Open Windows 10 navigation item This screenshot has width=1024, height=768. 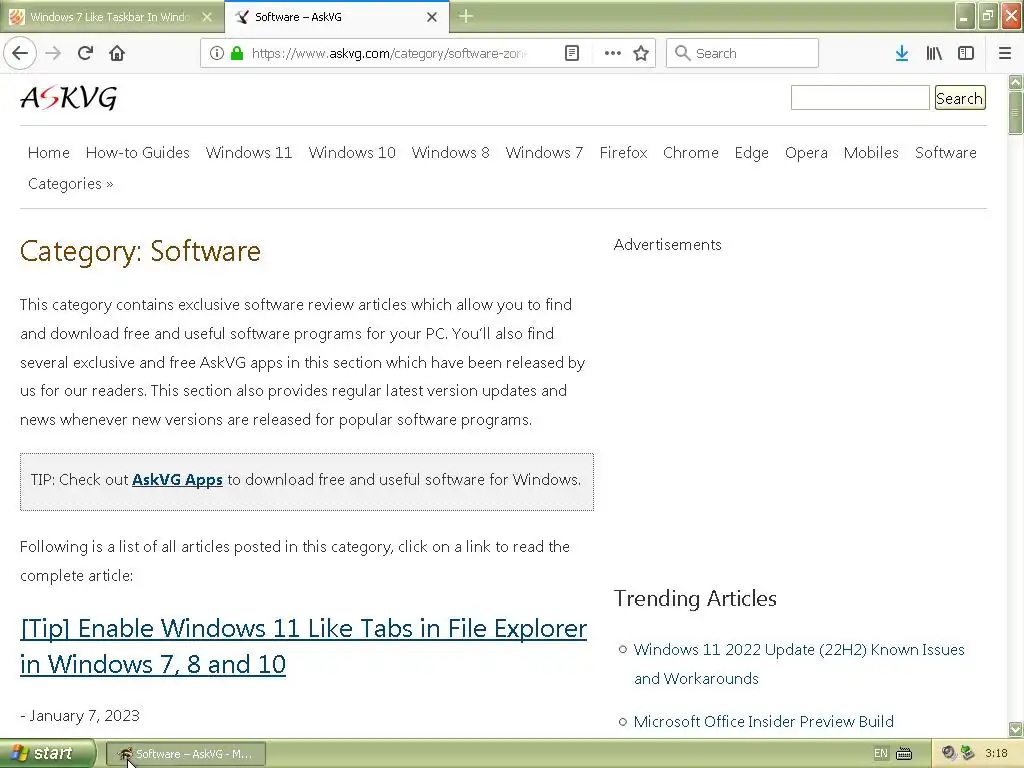[352, 152]
